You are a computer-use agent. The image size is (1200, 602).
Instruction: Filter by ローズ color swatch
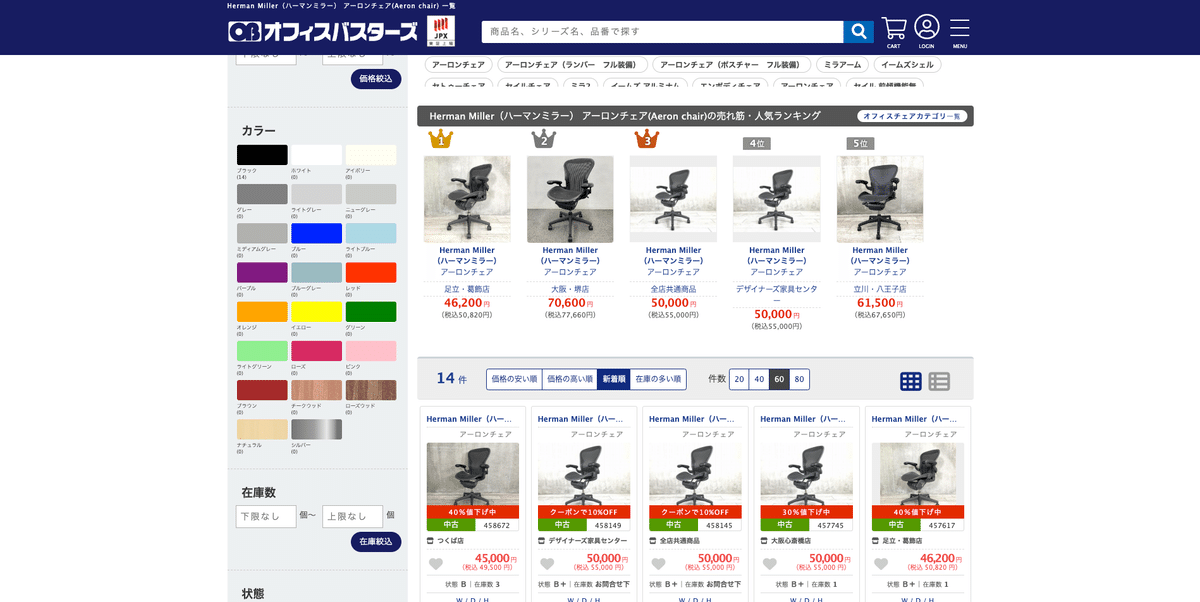[x=316, y=351]
